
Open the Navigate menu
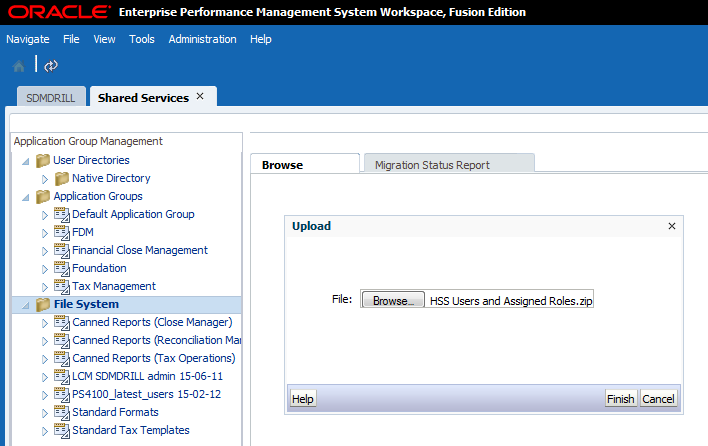click(x=27, y=39)
